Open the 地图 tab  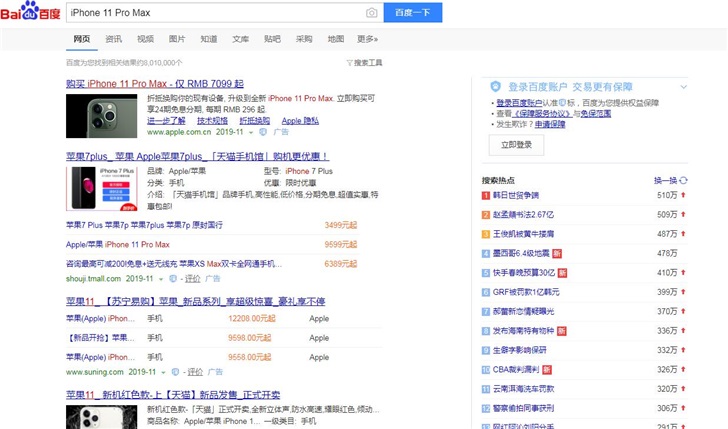pyautogui.click(x=335, y=39)
